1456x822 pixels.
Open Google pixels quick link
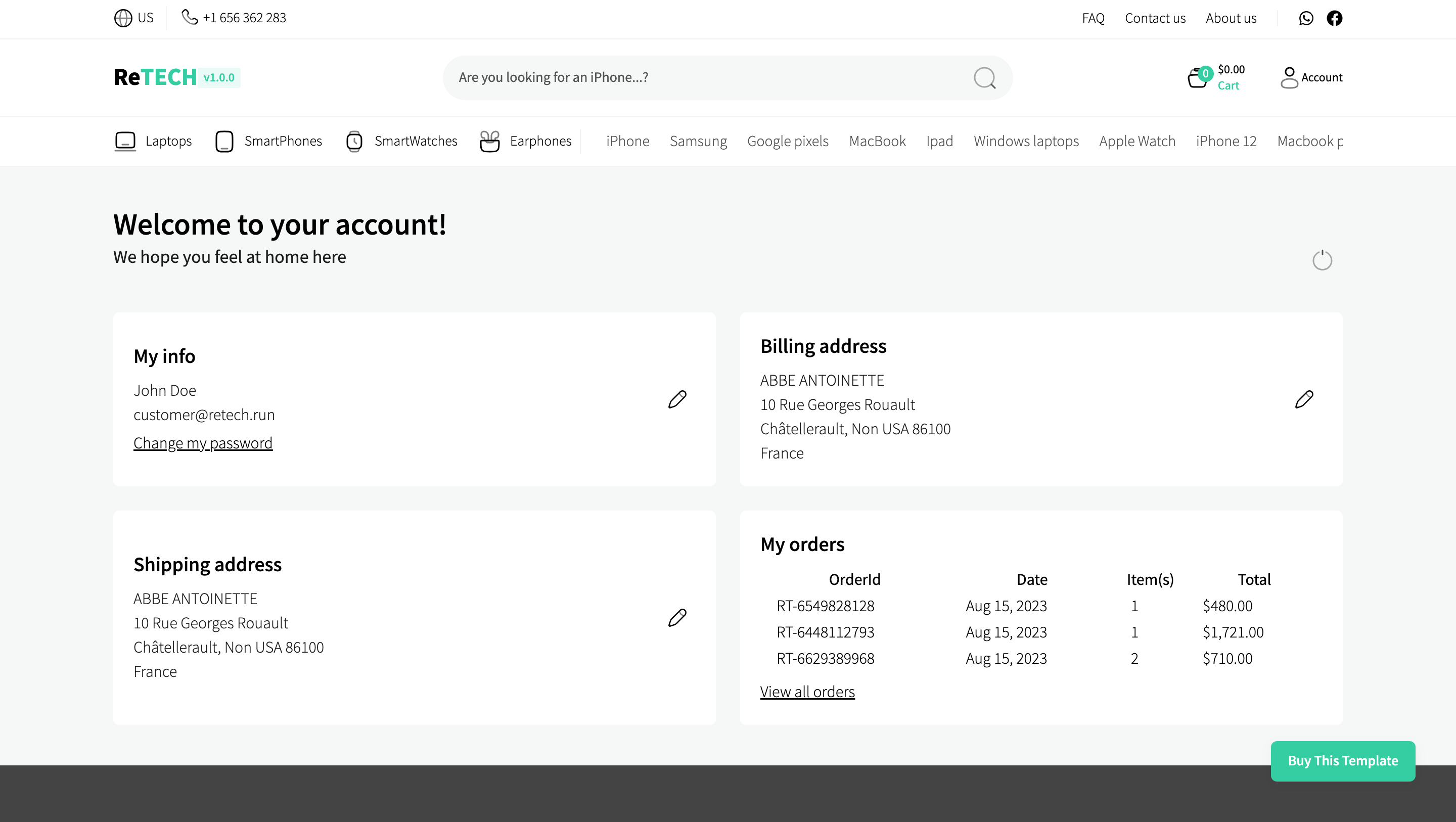(788, 142)
